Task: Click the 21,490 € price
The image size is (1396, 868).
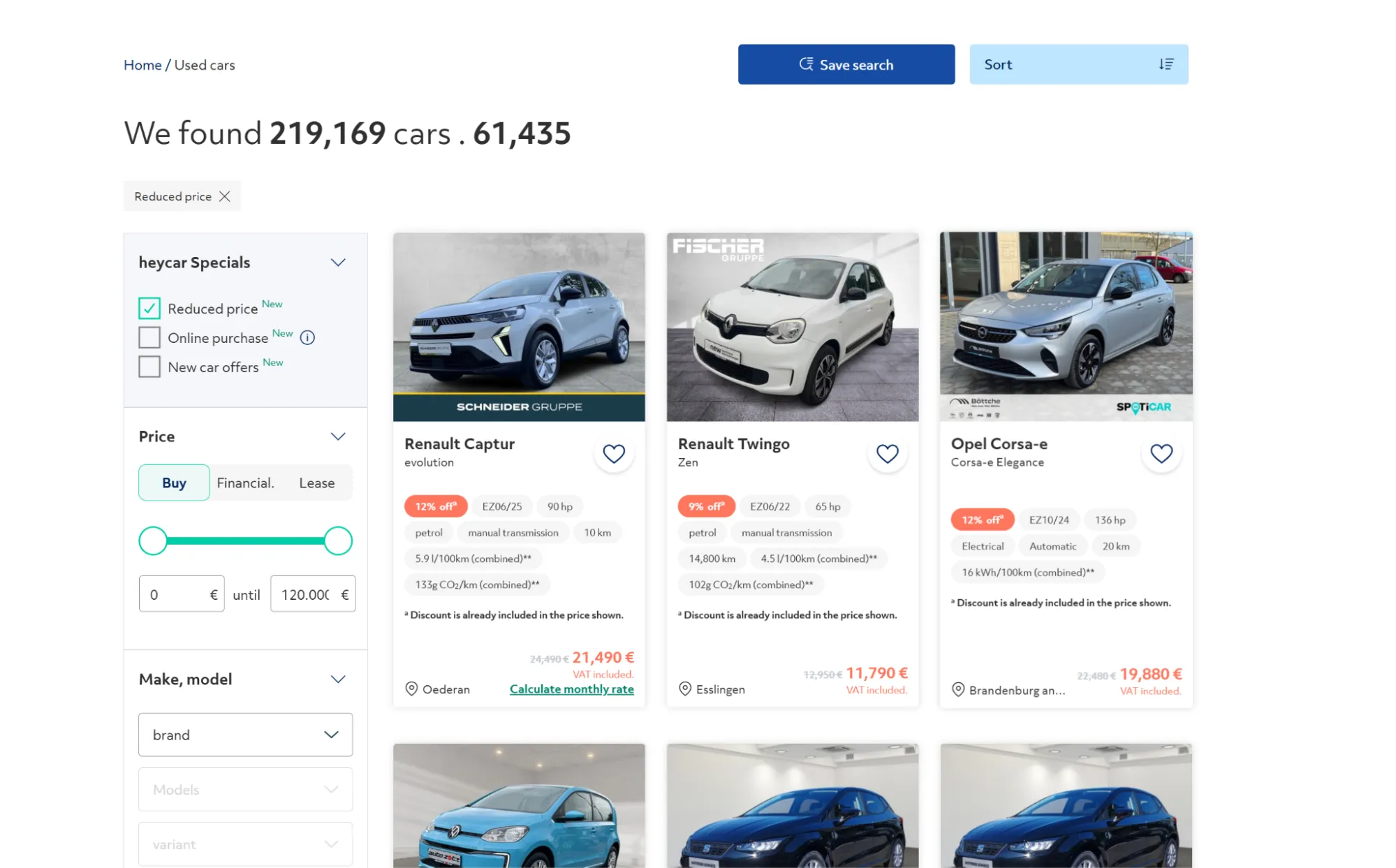Action: (x=603, y=657)
